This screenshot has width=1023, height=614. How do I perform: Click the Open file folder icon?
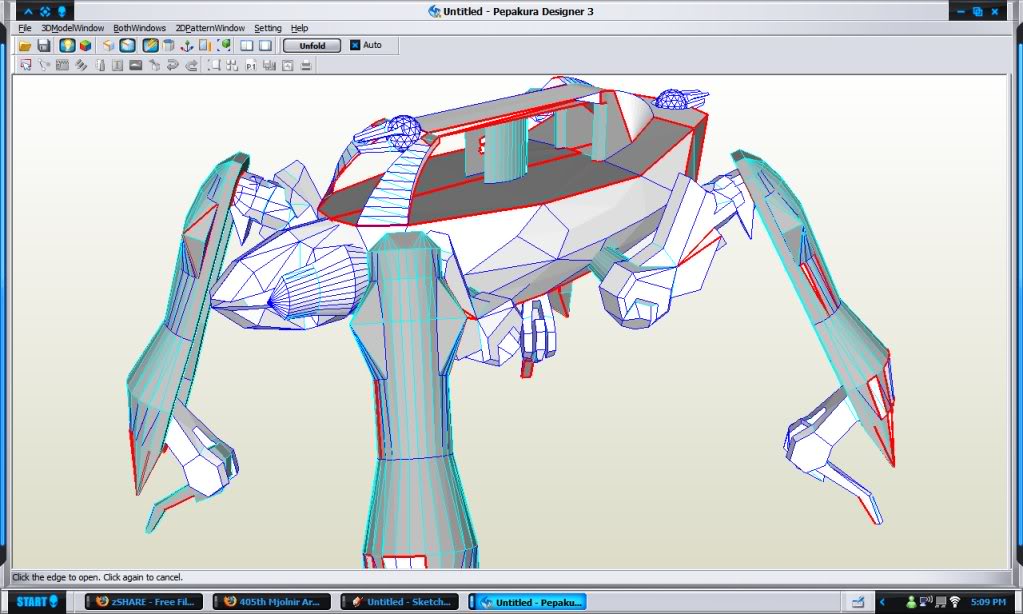point(25,46)
